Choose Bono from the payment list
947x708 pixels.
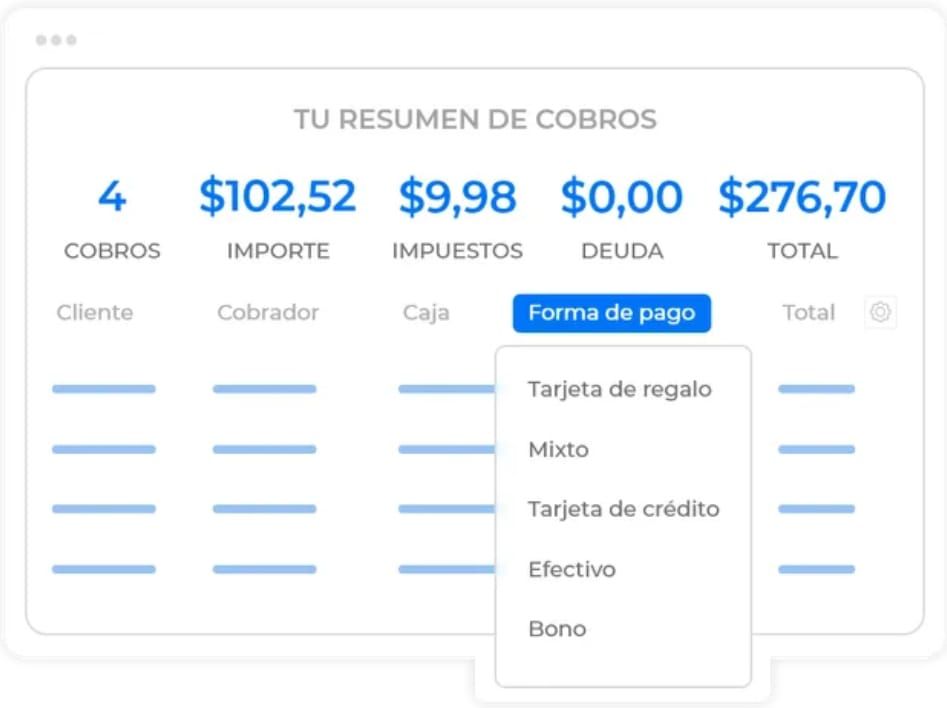(557, 629)
